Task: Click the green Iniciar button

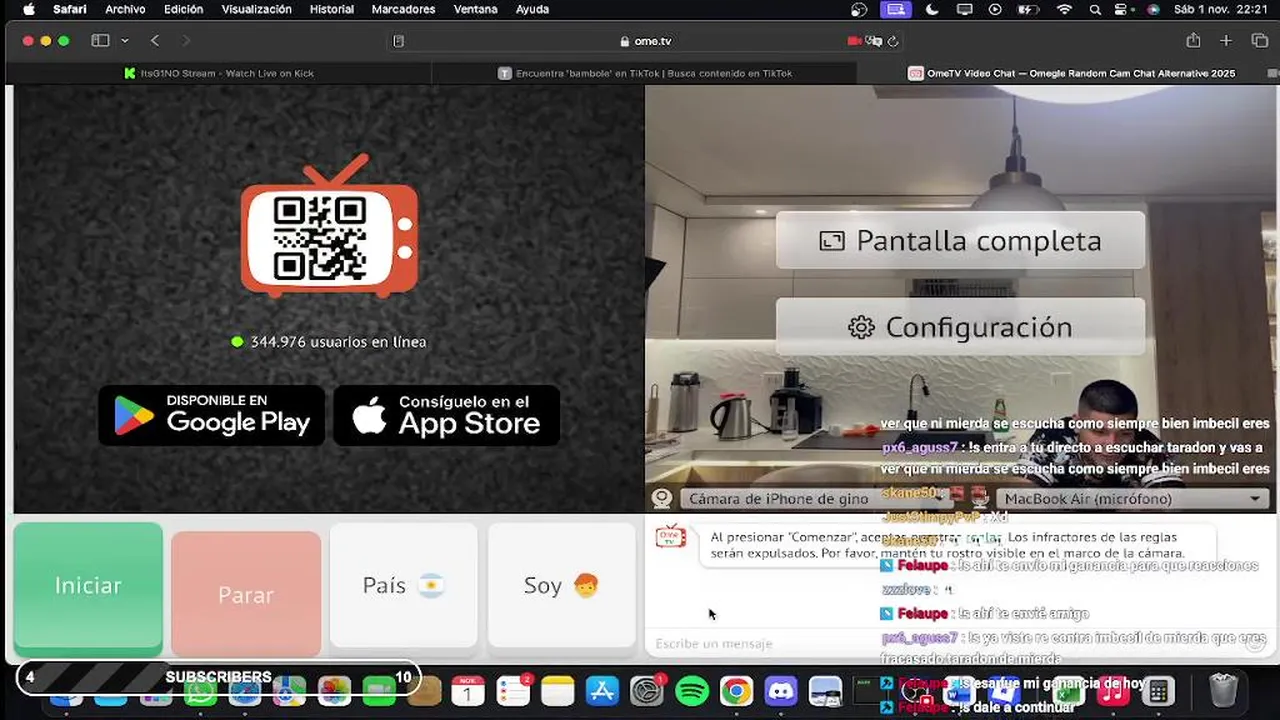Action: tap(88, 587)
